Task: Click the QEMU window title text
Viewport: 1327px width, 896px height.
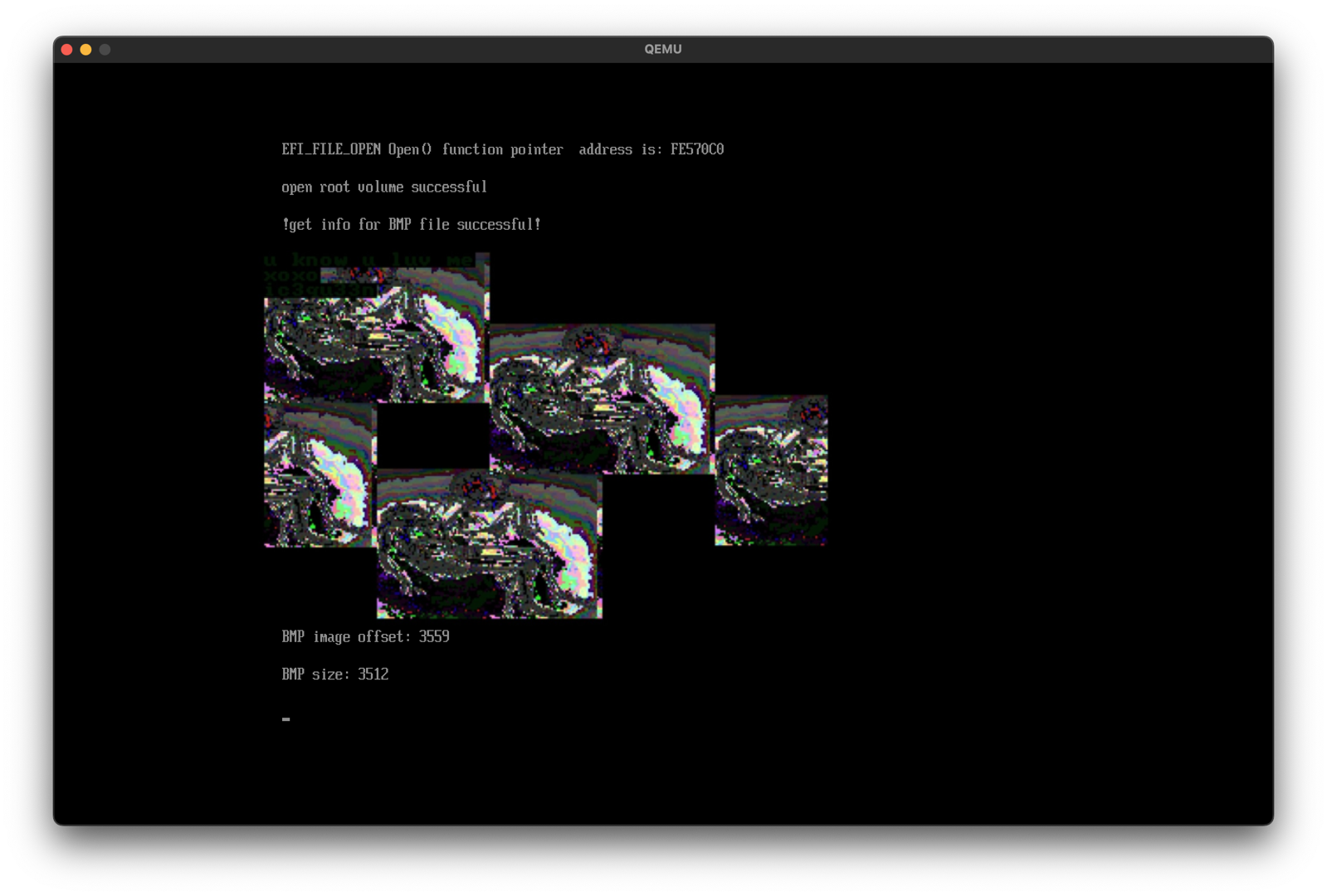Action: tap(662, 50)
